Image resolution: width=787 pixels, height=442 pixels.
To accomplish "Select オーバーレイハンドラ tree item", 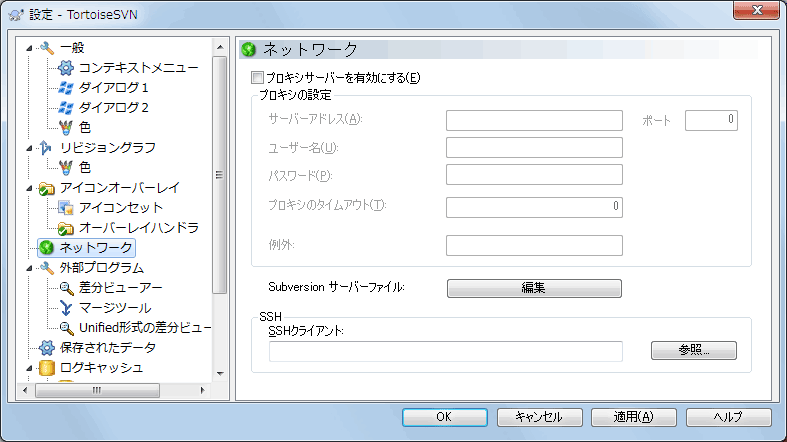I will point(139,228).
